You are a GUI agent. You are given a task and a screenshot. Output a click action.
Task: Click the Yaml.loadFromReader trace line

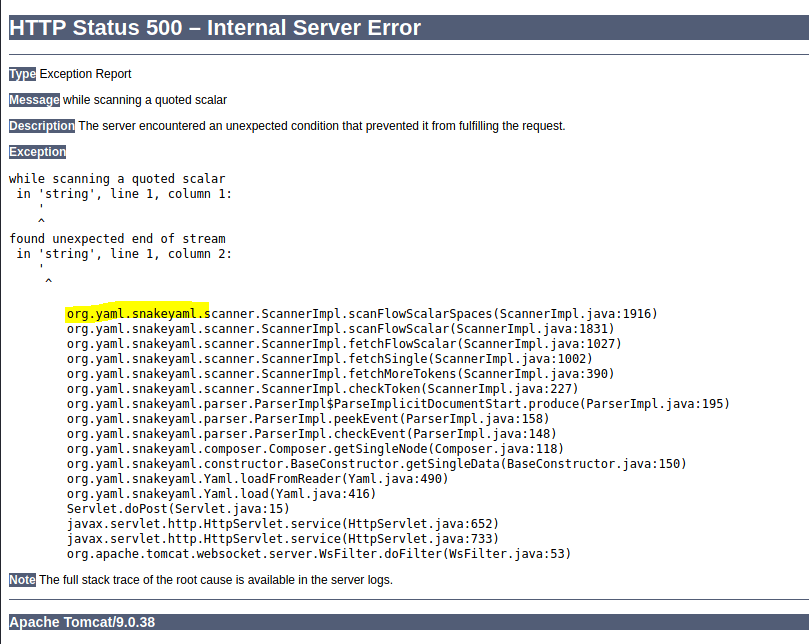click(257, 479)
